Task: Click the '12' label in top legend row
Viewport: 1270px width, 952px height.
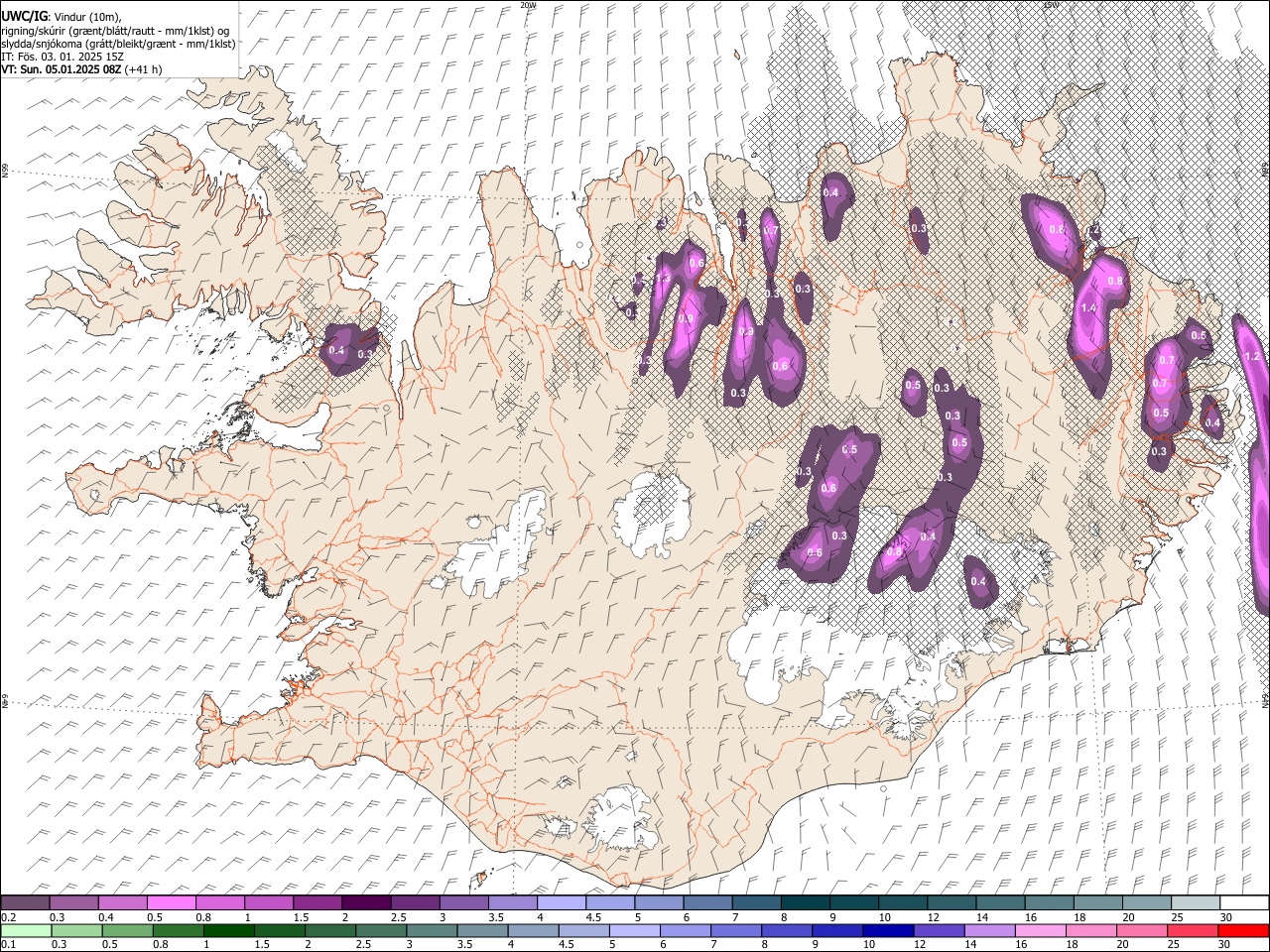Action: coord(934,917)
